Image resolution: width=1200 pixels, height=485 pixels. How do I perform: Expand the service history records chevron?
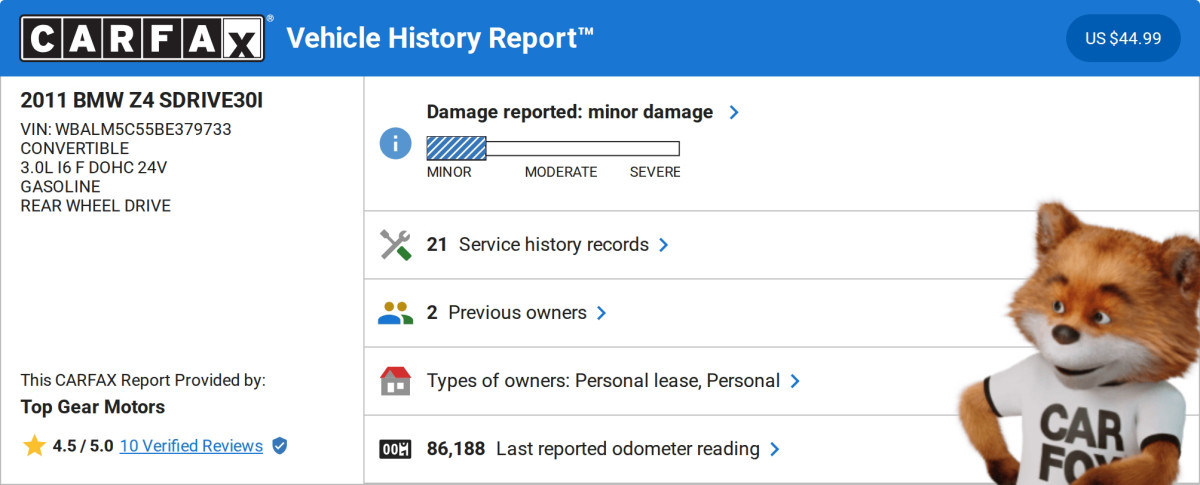coord(664,245)
